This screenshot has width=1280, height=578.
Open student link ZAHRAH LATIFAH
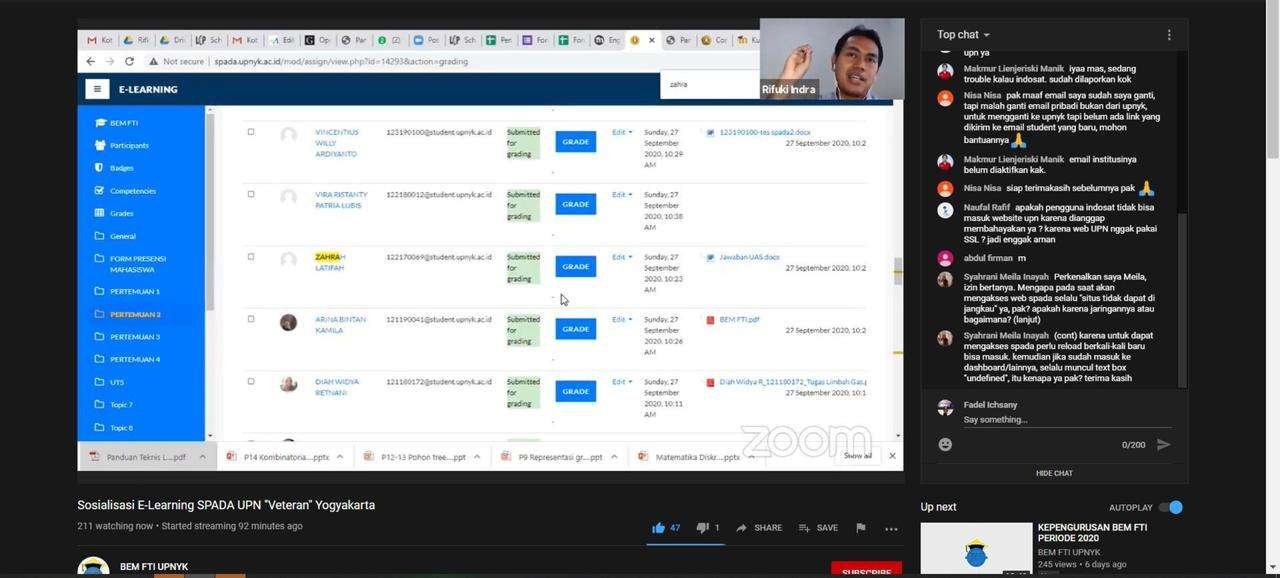(330, 262)
